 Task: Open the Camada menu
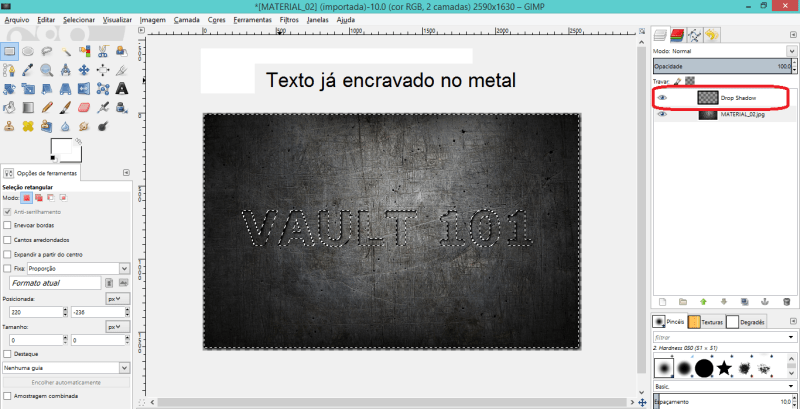[186, 20]
